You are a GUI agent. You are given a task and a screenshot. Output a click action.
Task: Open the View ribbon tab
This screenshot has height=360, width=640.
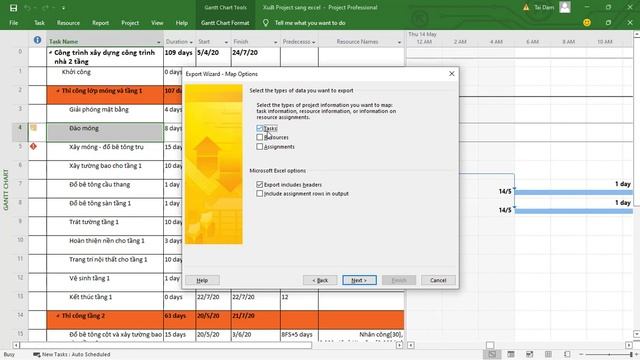click(x=157, y=23)
